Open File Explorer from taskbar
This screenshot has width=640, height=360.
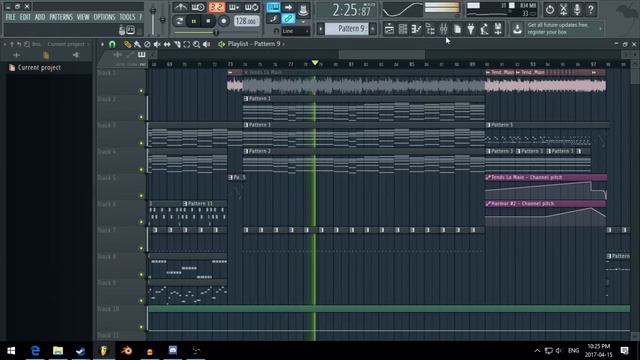[58, 351]
